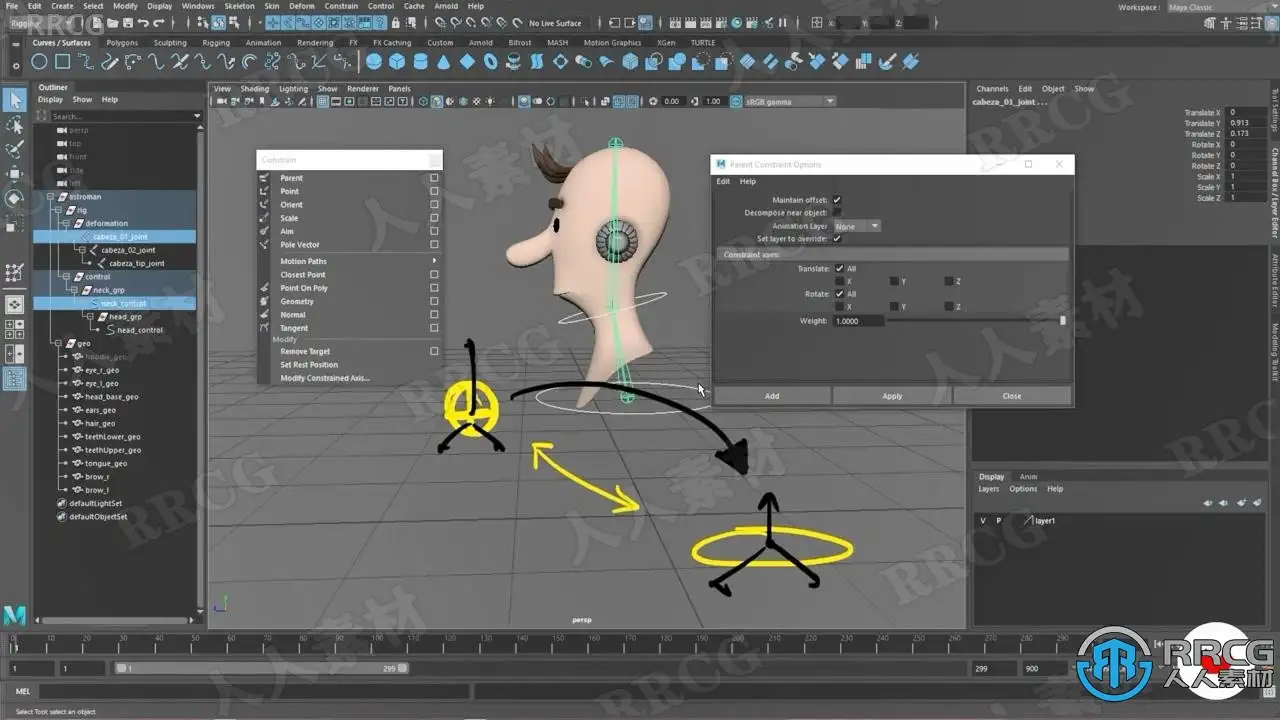
Task: Click the Weight value field showing 1.0000
Action: 859,321
